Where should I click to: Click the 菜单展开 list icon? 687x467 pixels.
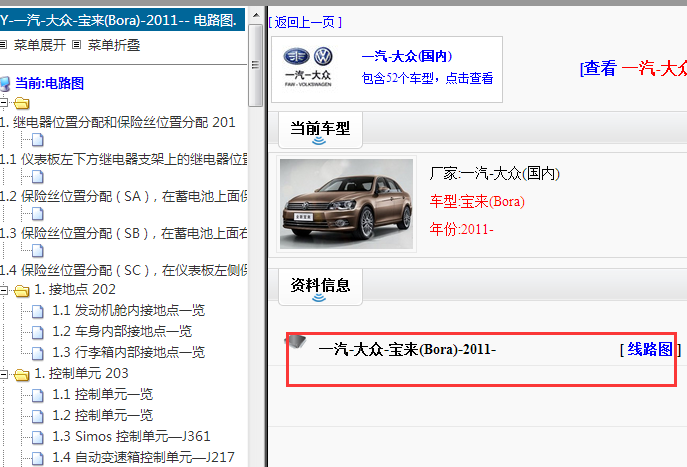pyautogui.click(x=4, y=45)
